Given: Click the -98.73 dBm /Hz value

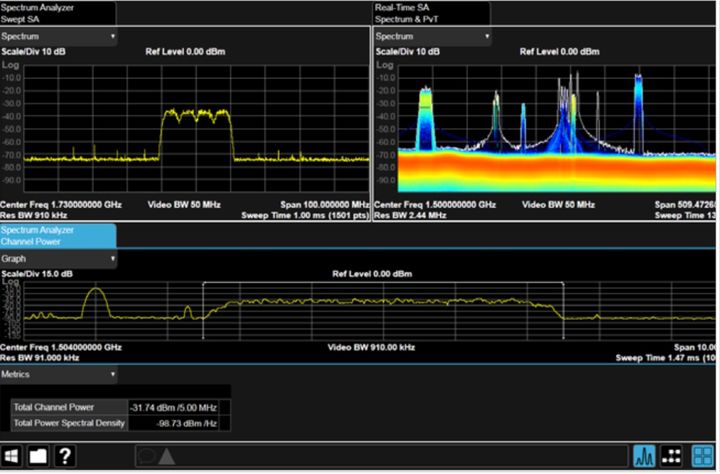Looking at the screenshot, I should point(186,423).
